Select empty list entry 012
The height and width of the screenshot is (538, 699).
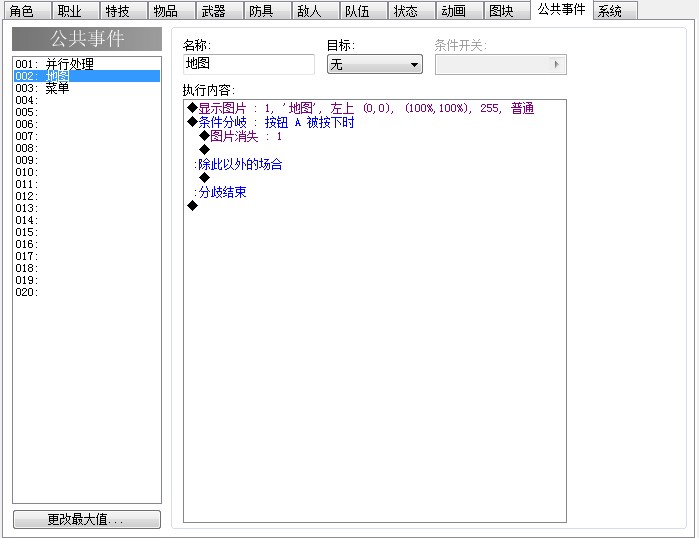pos(87,197)
